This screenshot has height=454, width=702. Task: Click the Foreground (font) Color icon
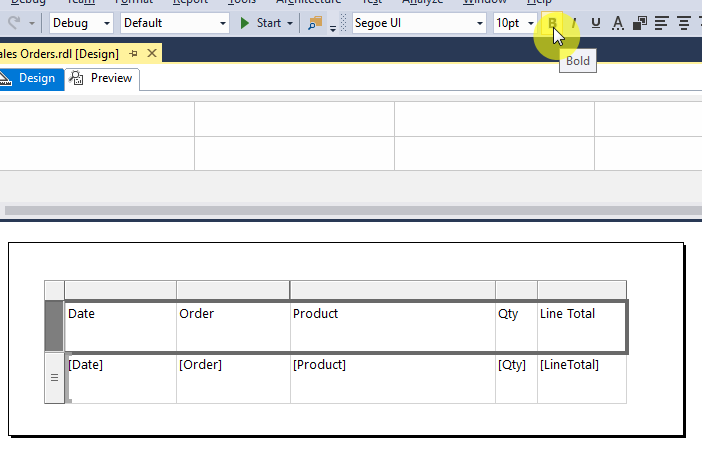(x=618, y=23)
